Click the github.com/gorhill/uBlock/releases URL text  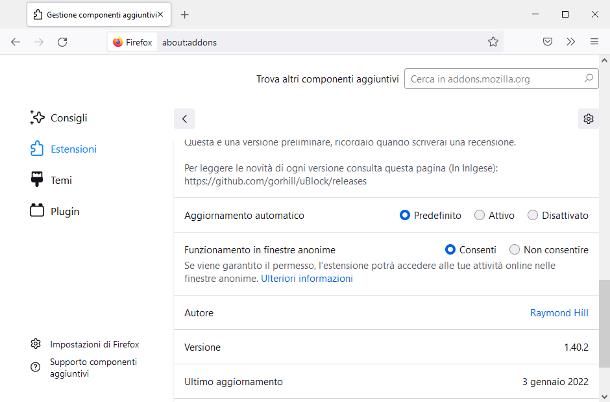275,181
